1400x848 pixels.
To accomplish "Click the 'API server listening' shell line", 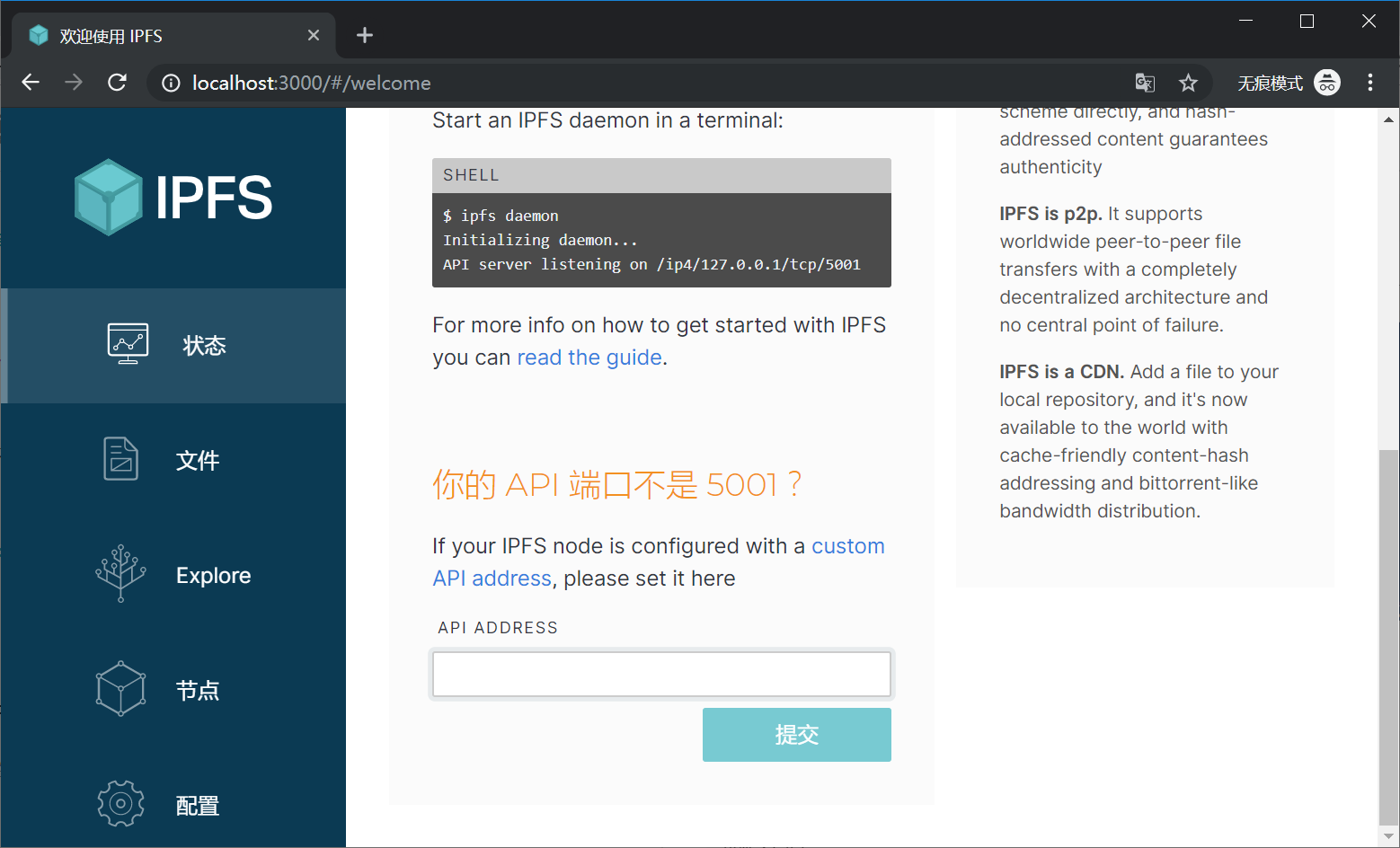I will click(x=651, y=264).
